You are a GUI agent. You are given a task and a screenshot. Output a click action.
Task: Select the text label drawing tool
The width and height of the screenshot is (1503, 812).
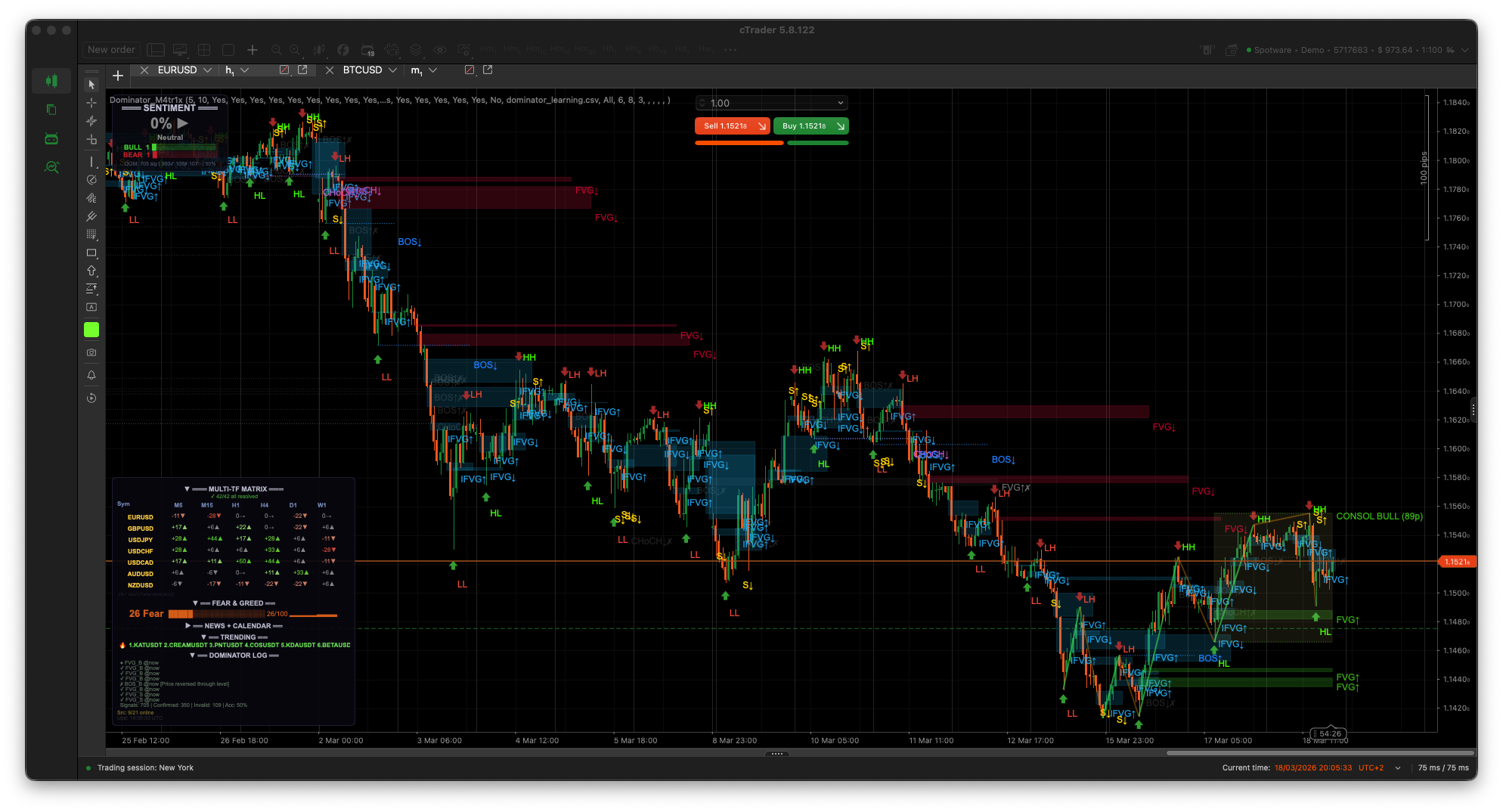[x=91, y=307]
